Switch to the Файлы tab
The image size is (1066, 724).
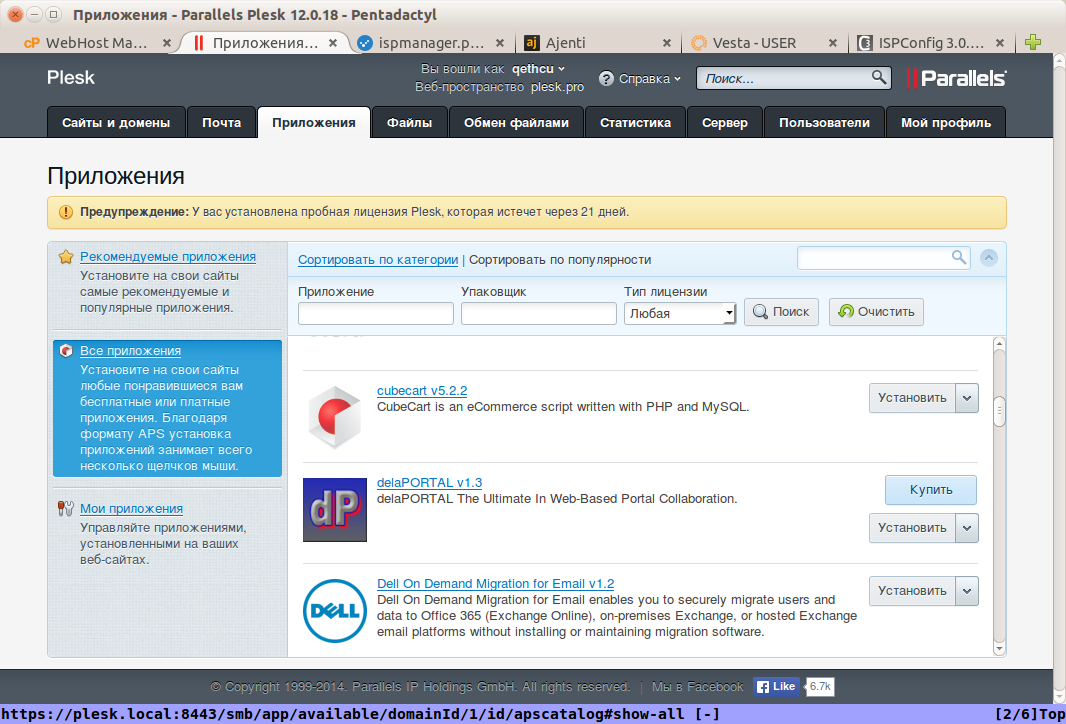pos(409,122)
